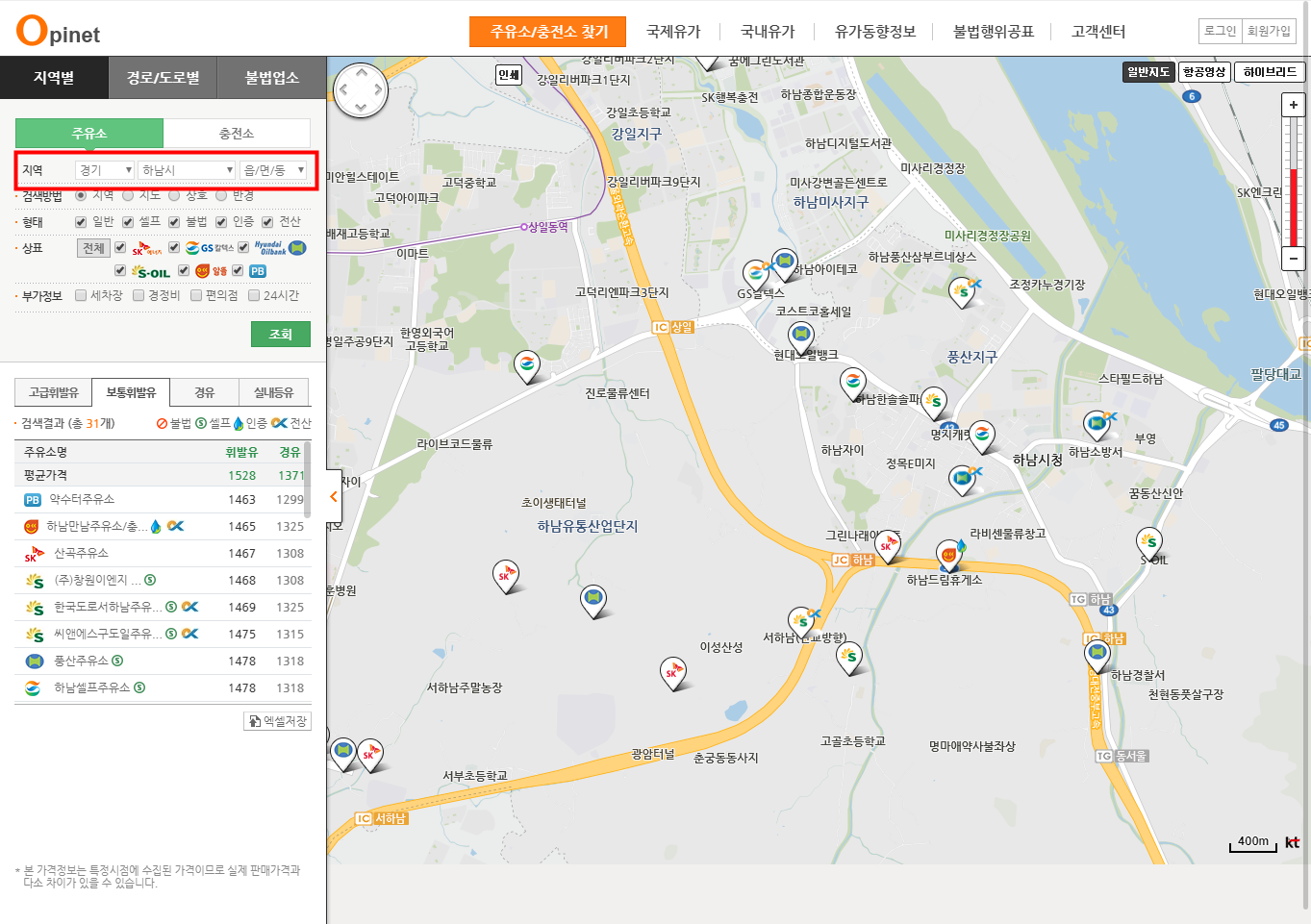Screen dimensions: 1311x924
Task: Click the S-OIL marker labeled S-OIL near 꿈동산신안
Action: point(1149,543)
